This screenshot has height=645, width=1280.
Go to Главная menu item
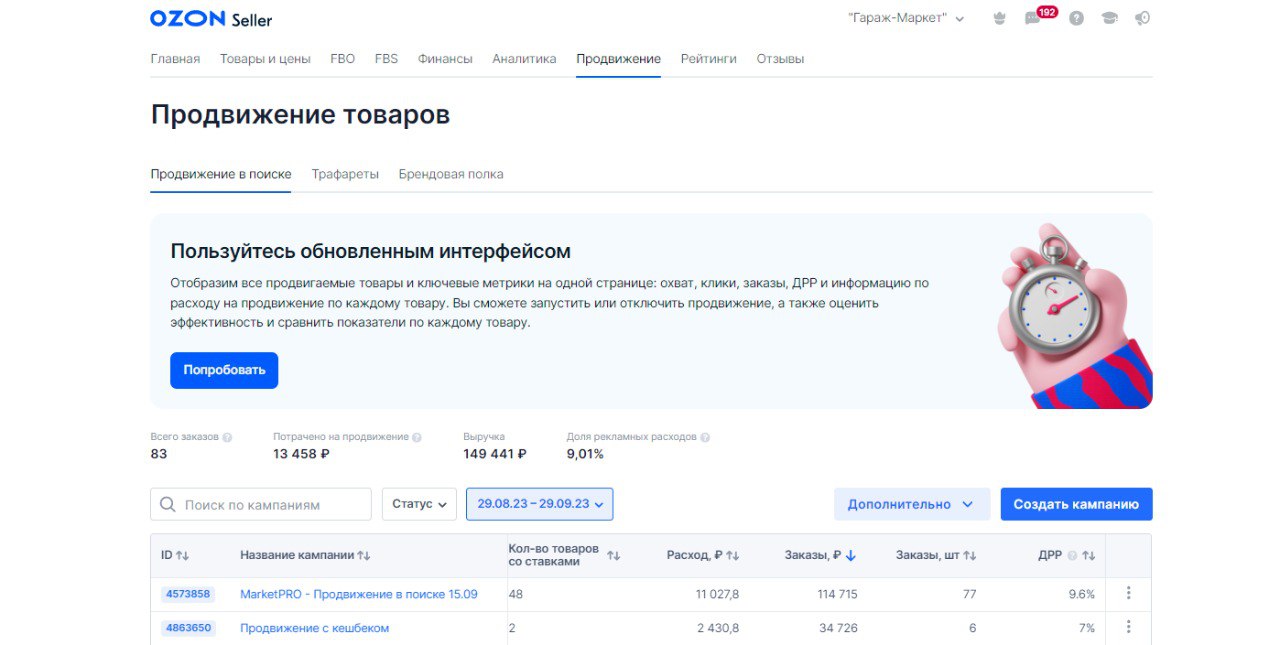pos(175,58)
